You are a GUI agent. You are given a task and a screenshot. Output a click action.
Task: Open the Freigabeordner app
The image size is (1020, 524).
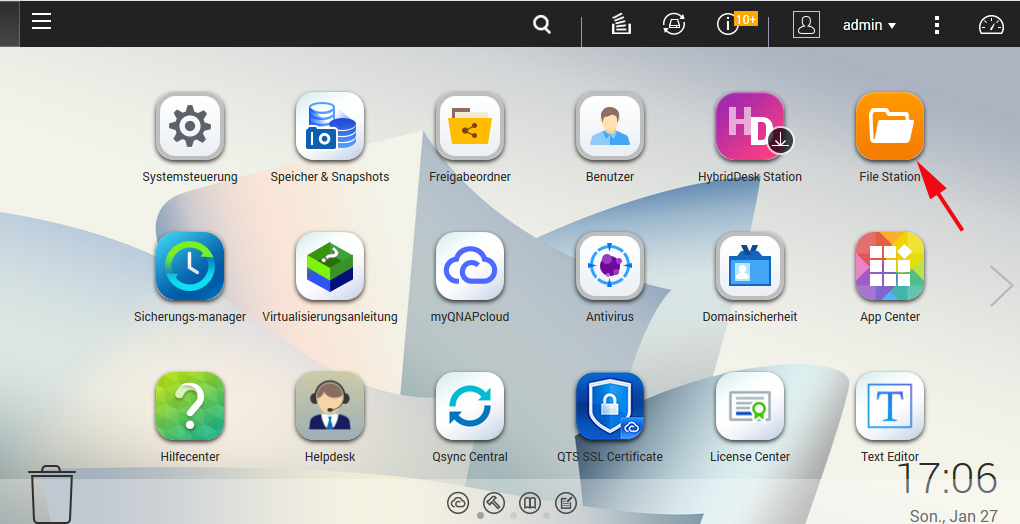(470, 126)
